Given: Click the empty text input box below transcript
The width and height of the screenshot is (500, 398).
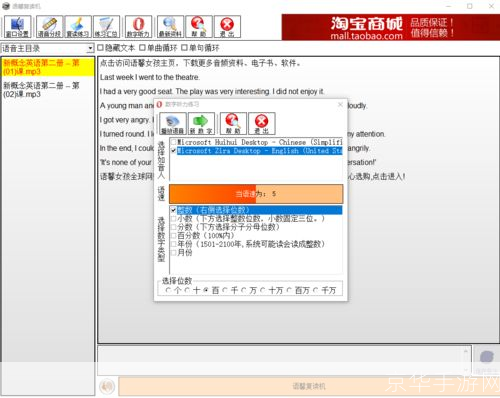Looking at the screenshot, I should coord(281,360).
